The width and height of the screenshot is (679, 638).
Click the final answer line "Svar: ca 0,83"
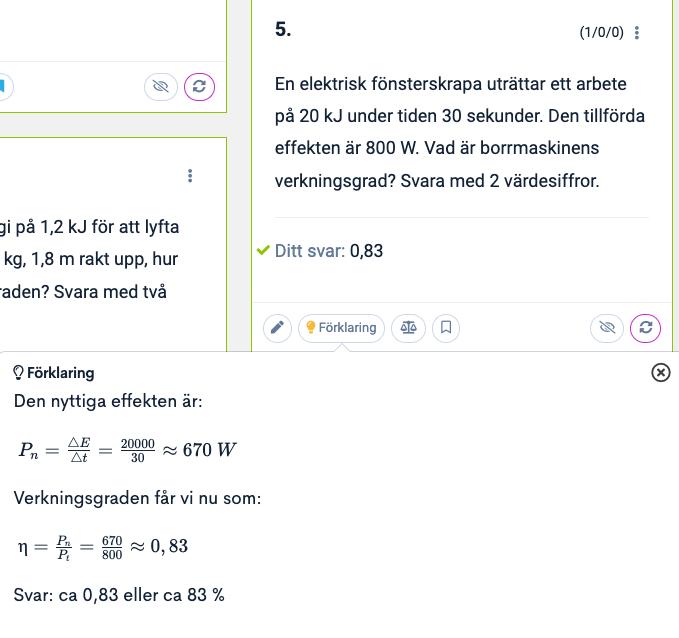pos(119,595)
